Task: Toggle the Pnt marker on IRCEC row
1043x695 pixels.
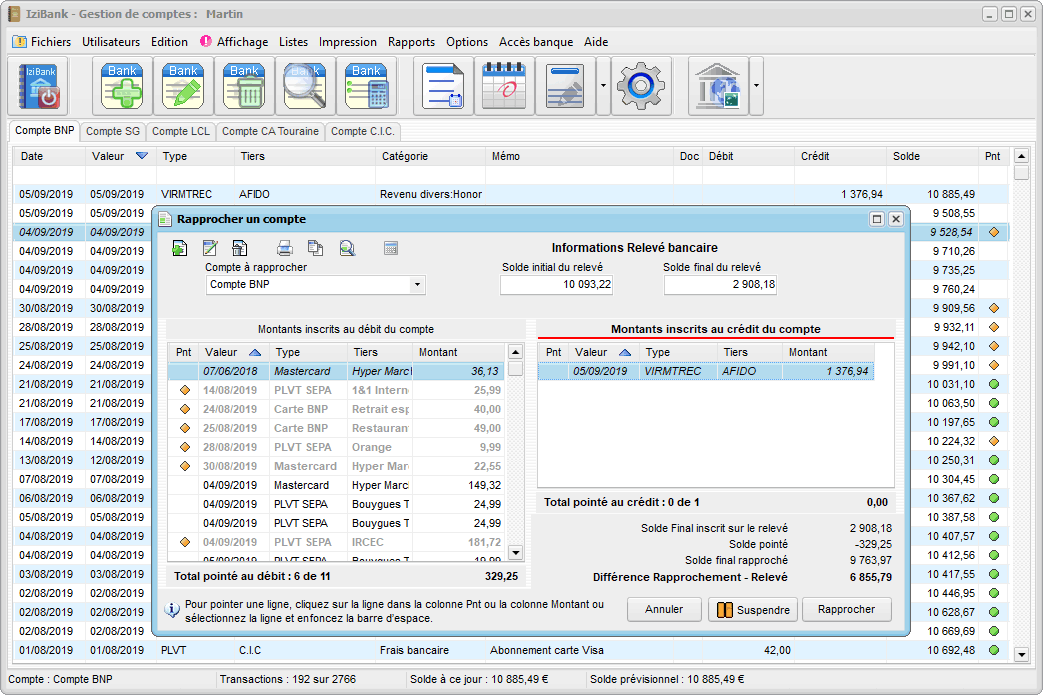Action: [184, 542]
